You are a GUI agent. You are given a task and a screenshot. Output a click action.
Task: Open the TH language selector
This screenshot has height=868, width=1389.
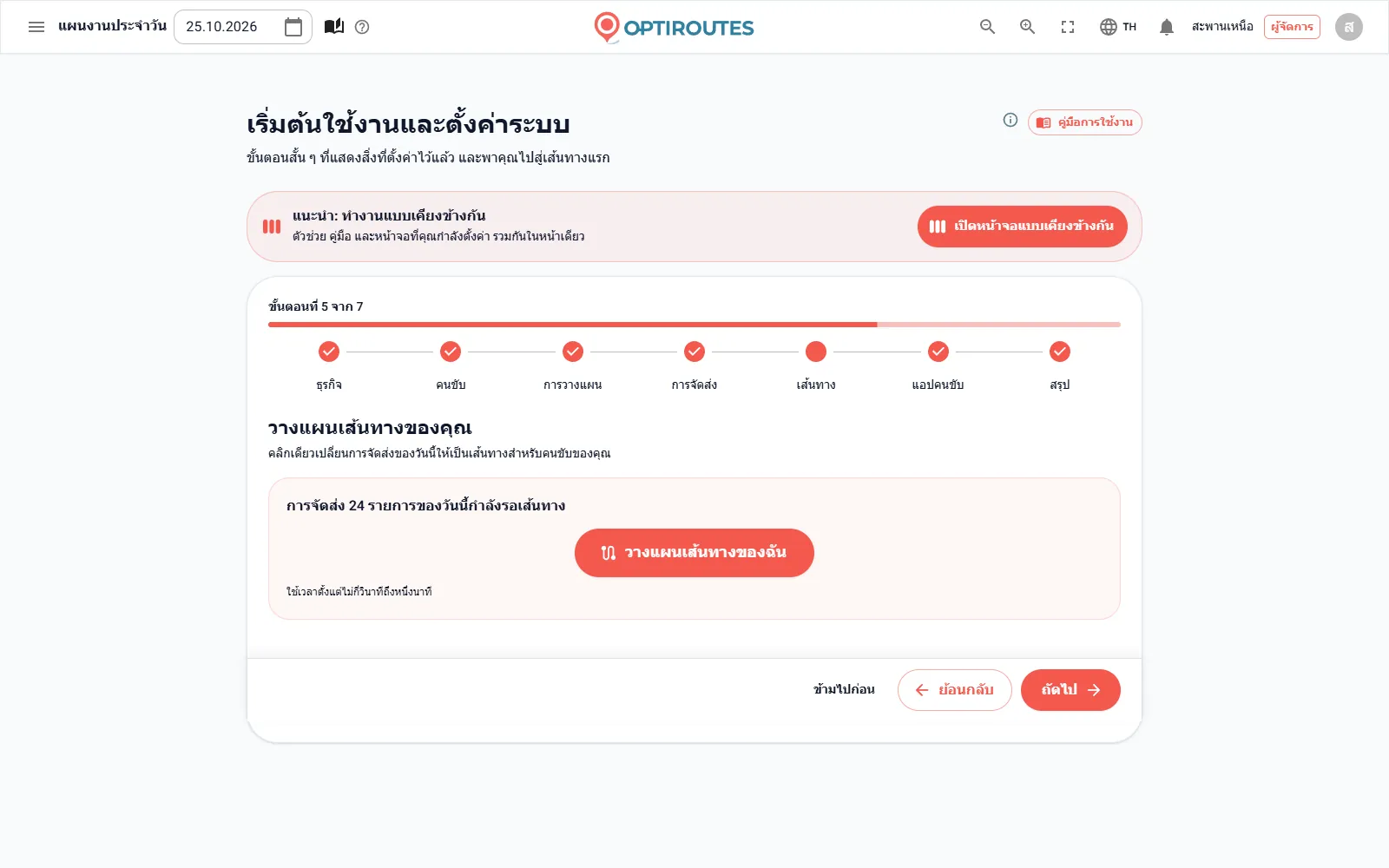click(1118, 27)
